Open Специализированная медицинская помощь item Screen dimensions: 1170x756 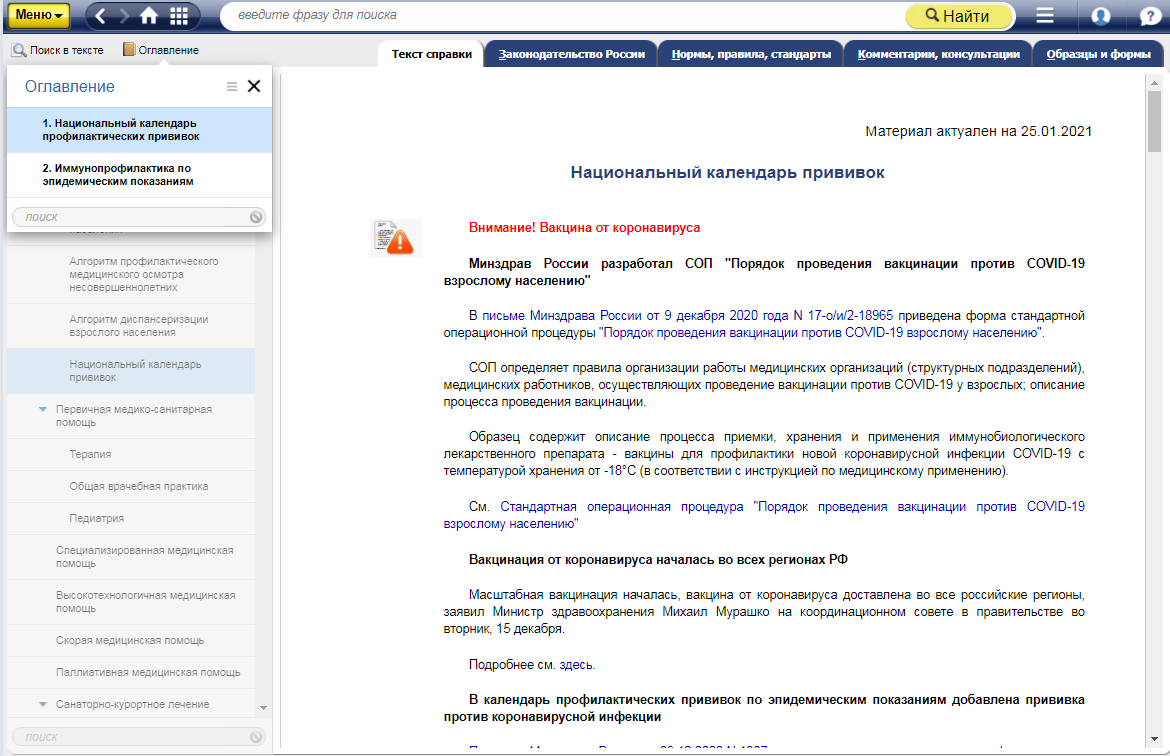131,557
